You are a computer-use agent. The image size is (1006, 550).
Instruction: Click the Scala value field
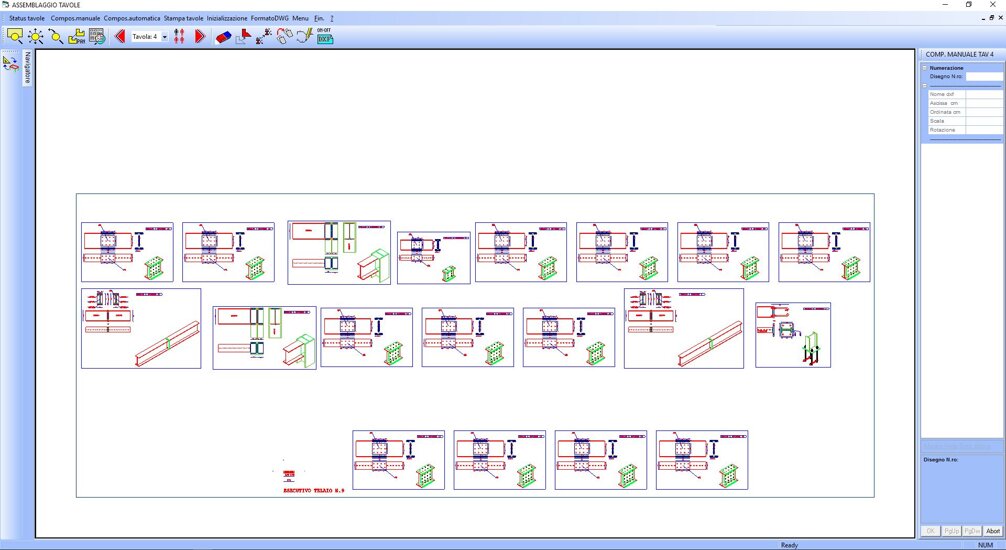(983, 121)
